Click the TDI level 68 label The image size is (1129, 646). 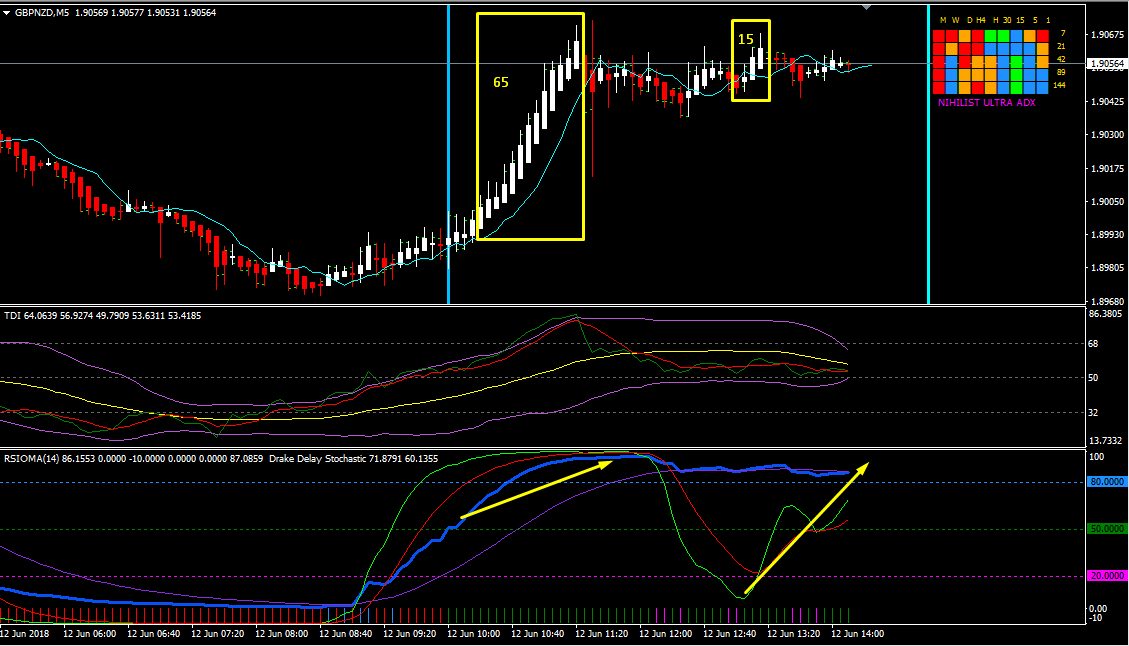[1093, 344]
